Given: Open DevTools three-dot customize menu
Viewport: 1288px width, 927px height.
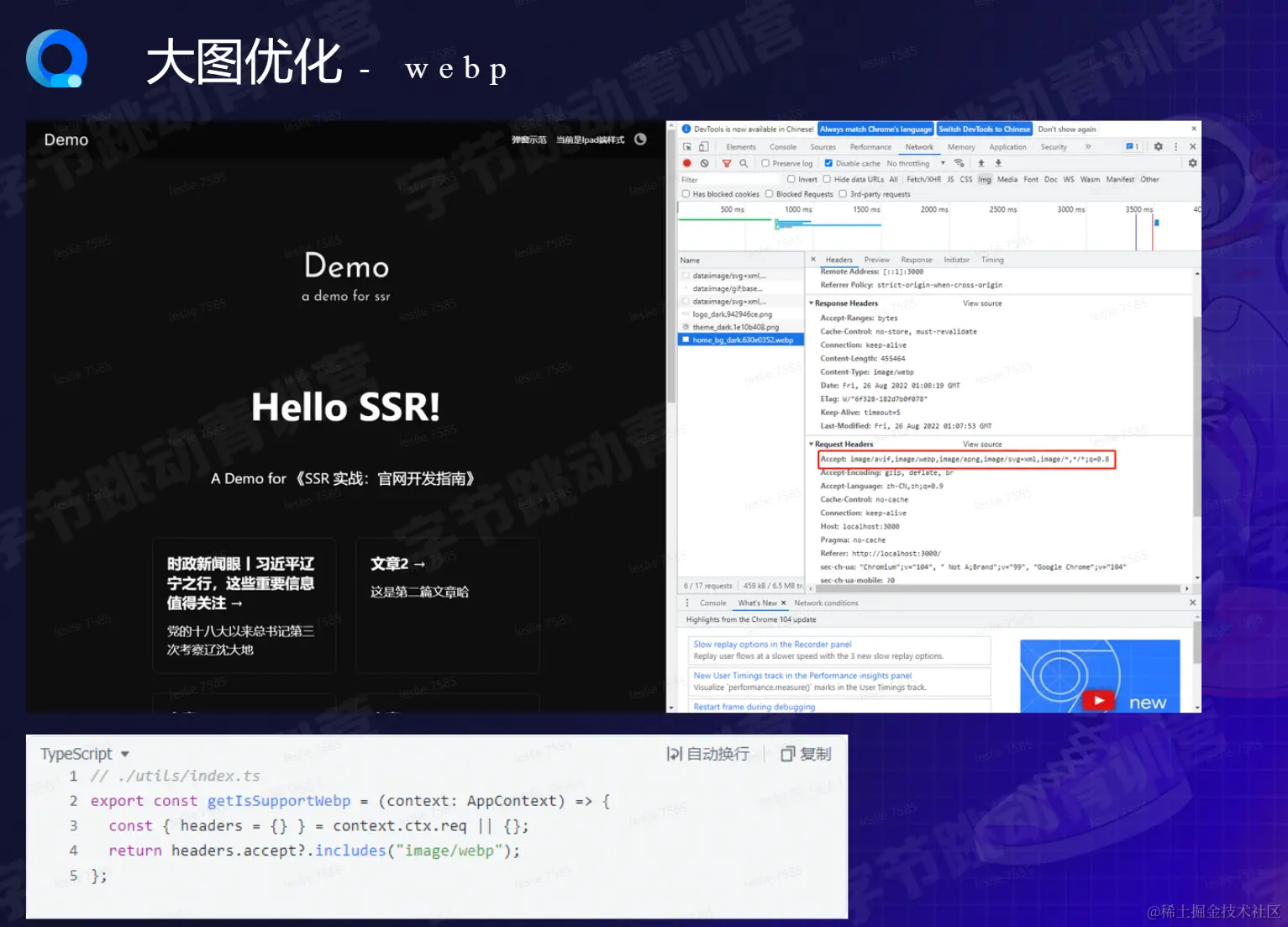Looking at the screenshot, I should click(1175, 146).
